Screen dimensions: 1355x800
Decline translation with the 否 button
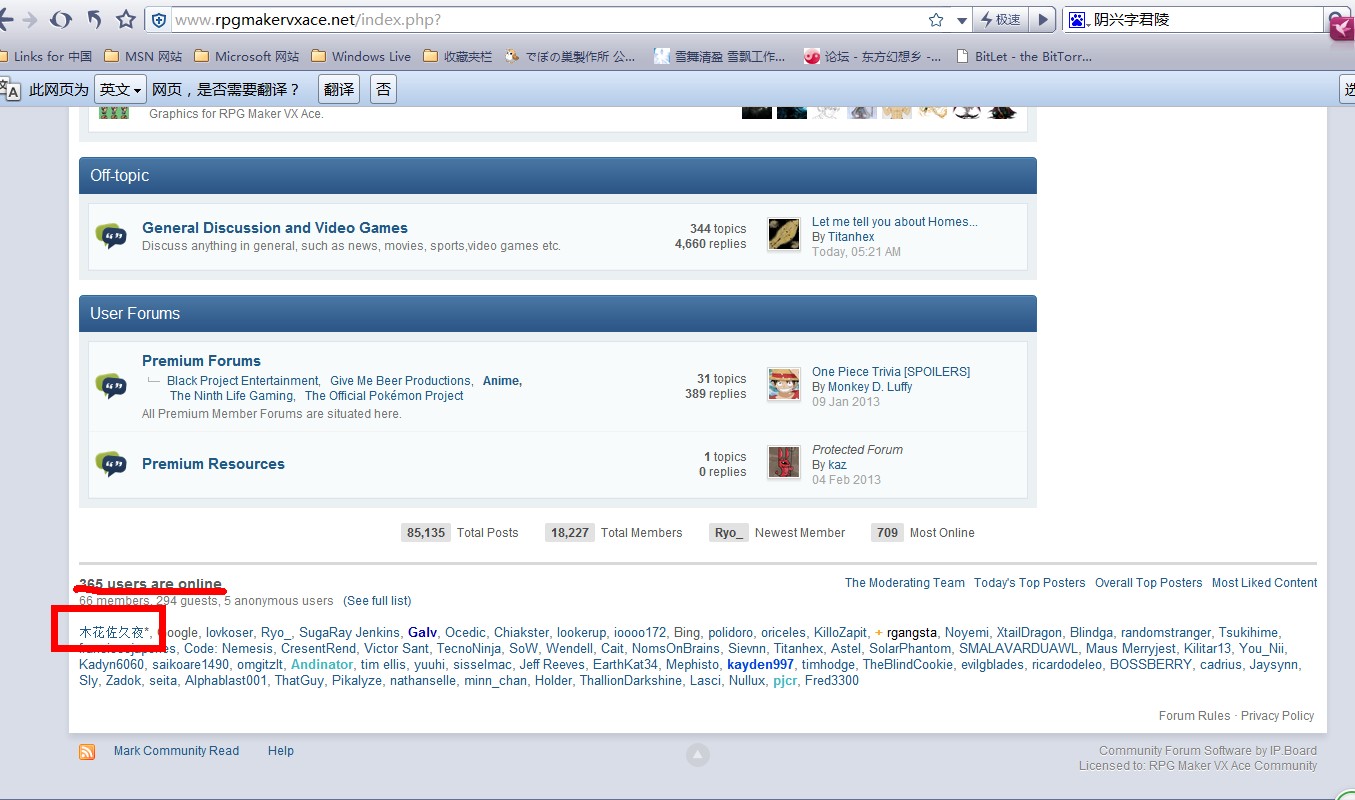pos(383,89)
